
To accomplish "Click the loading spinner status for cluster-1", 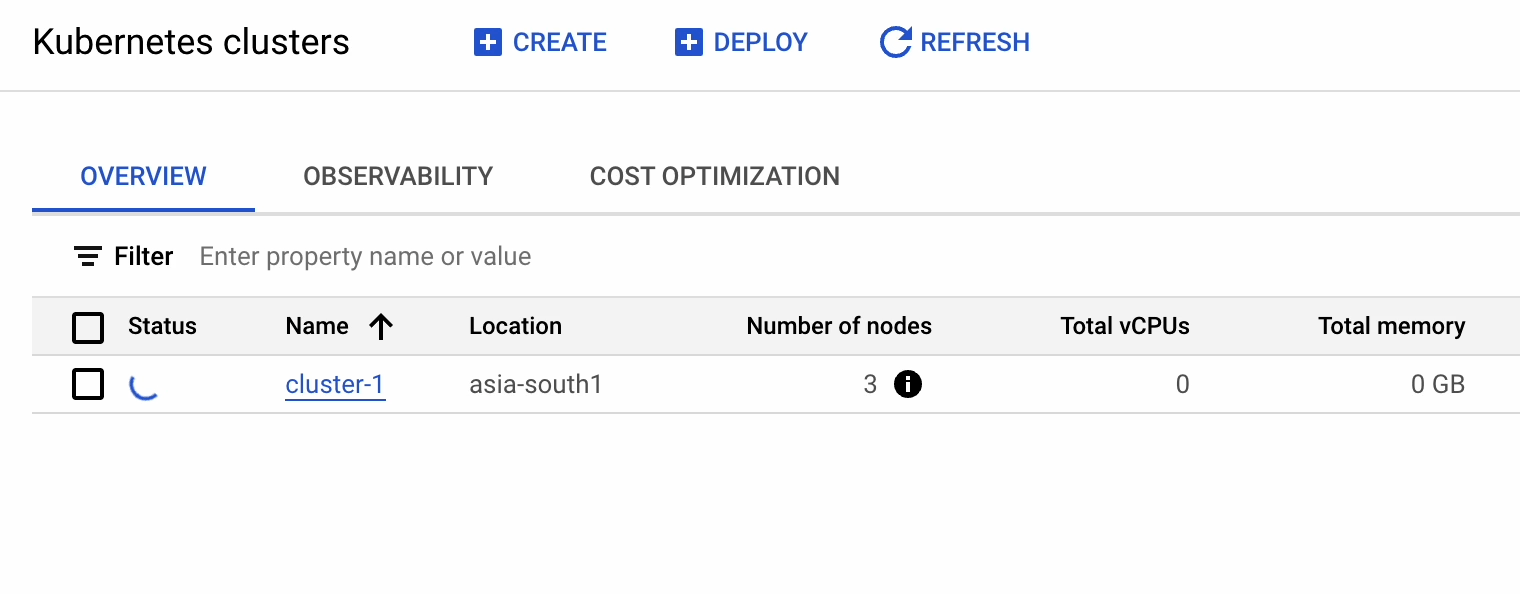I will point(144,385).
